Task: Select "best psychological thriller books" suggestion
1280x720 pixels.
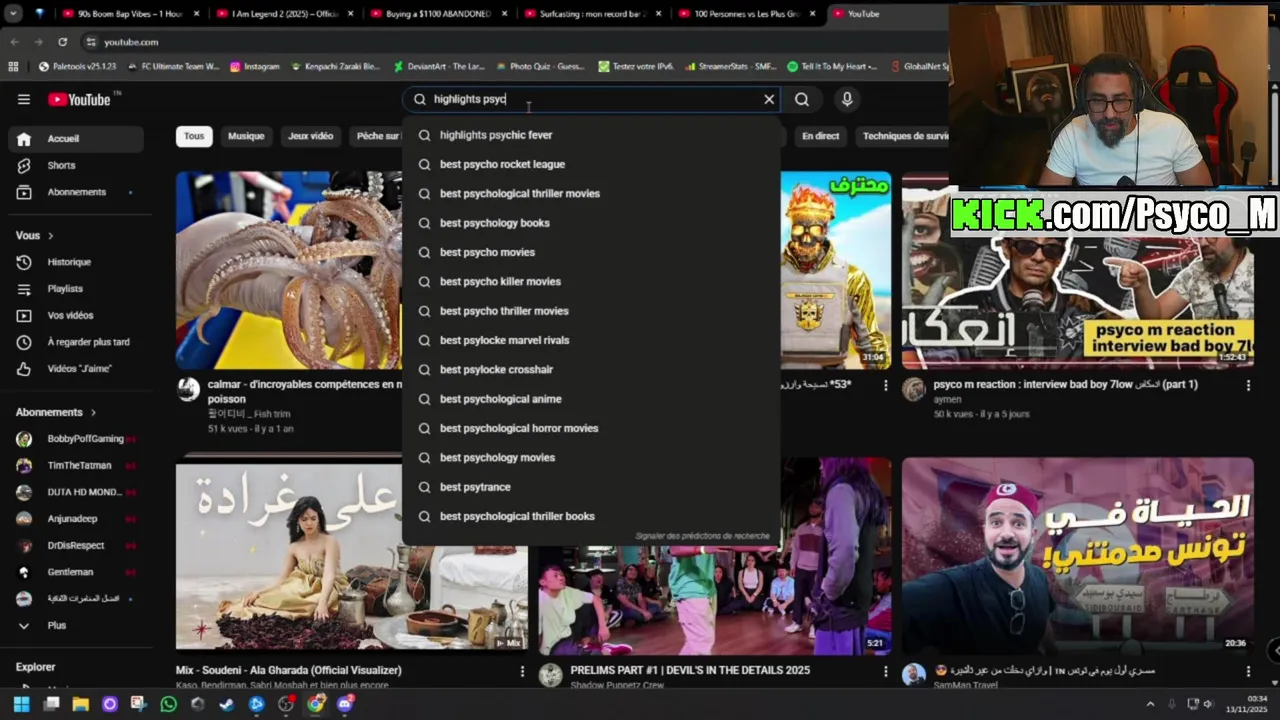Action: pyautogui.click(x=591, y=516)
